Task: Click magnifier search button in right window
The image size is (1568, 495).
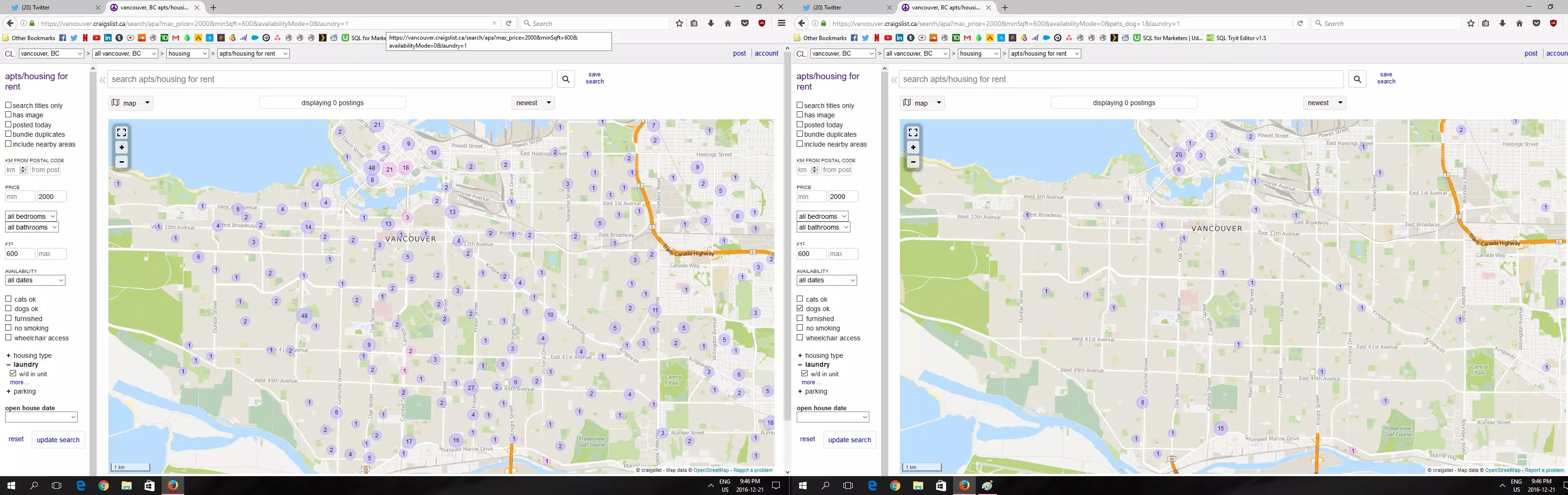Action: 1357,79
